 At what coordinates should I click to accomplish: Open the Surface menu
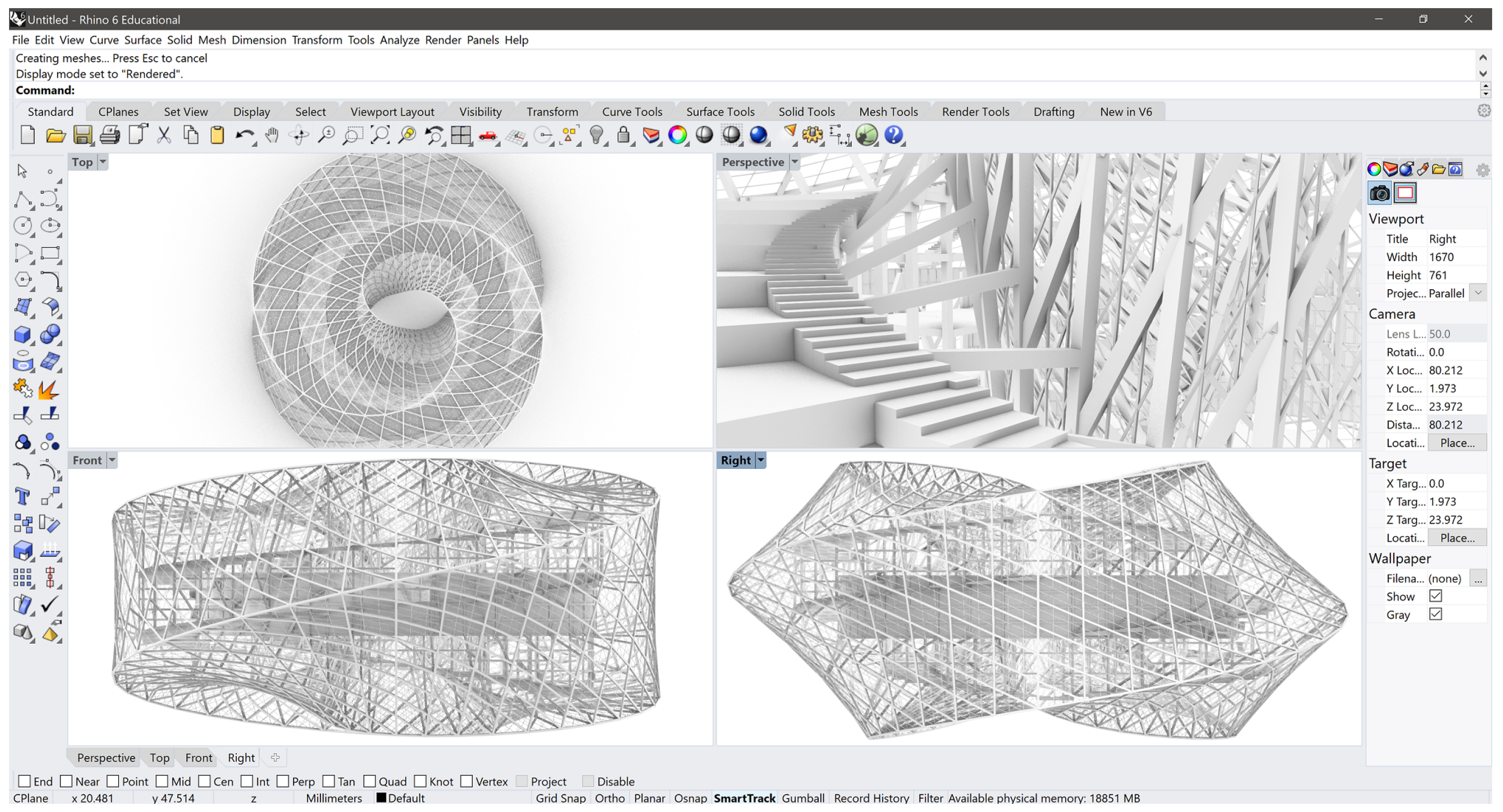[142, 40]
